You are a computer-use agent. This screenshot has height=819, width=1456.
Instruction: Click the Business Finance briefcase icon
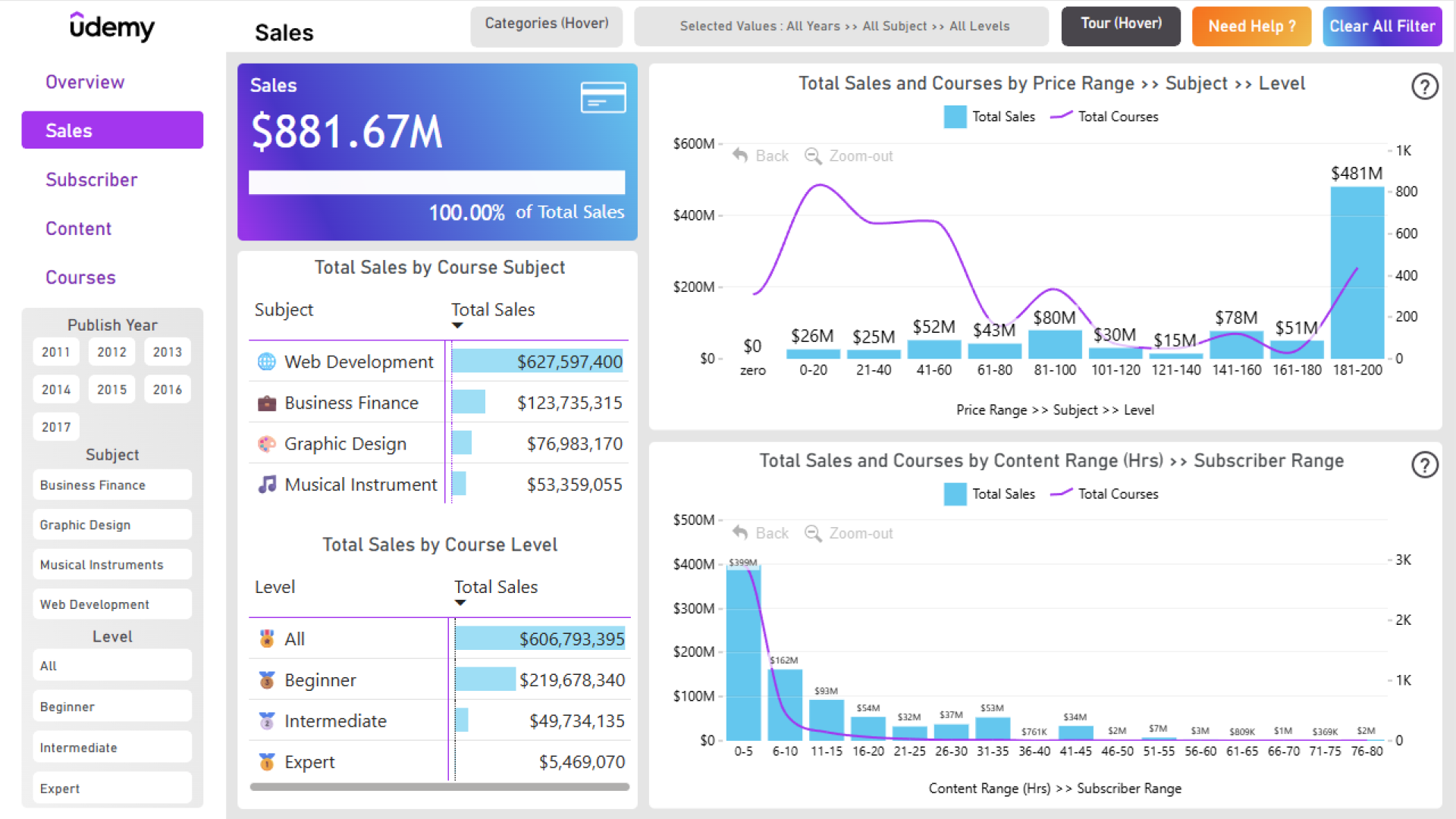(x=266, y=403)
